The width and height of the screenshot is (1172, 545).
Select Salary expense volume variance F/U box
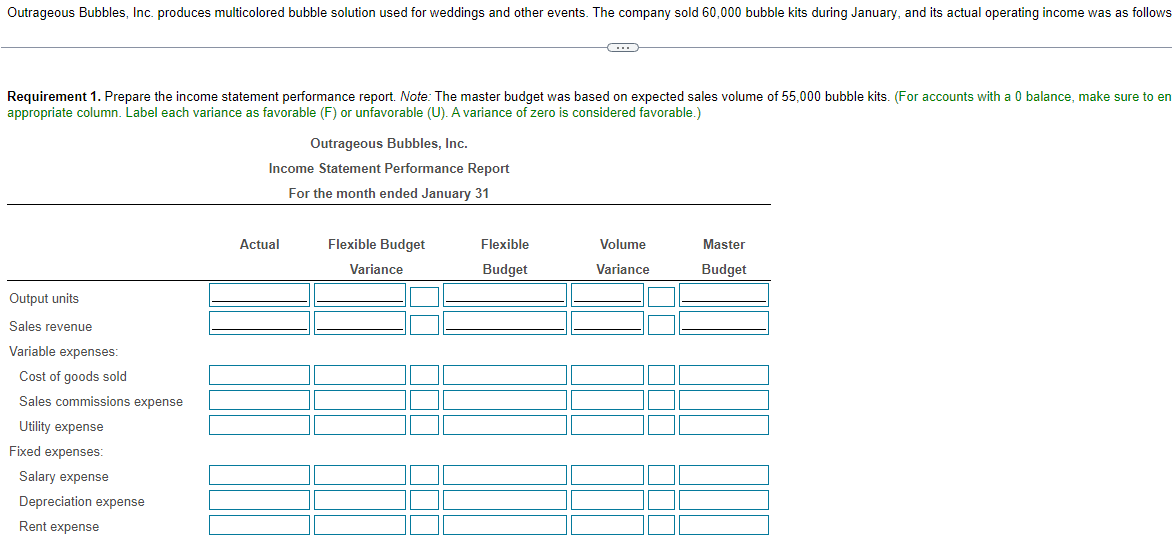coord(661,475)
